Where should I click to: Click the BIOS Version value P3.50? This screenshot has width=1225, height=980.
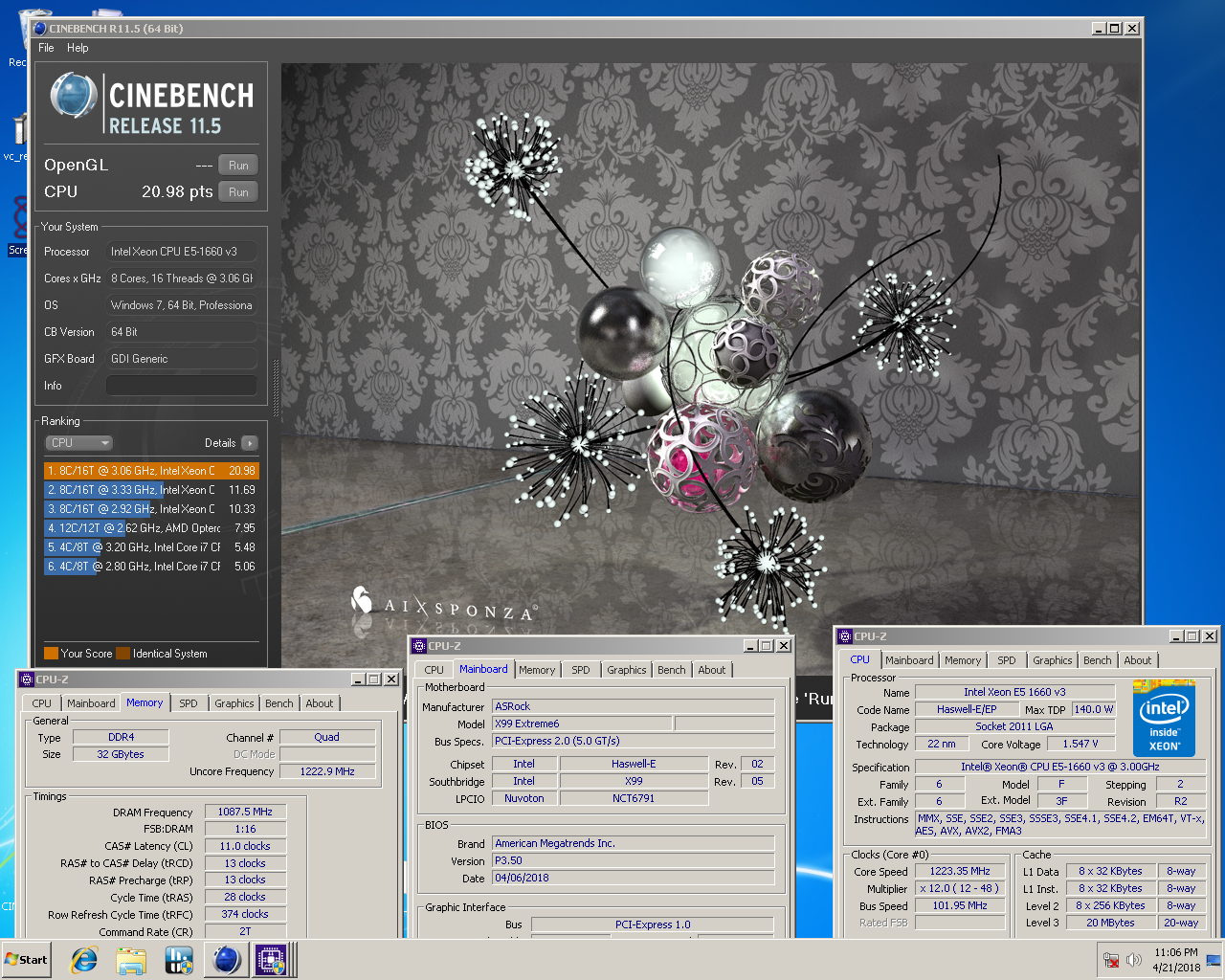(x=633, y=860)
